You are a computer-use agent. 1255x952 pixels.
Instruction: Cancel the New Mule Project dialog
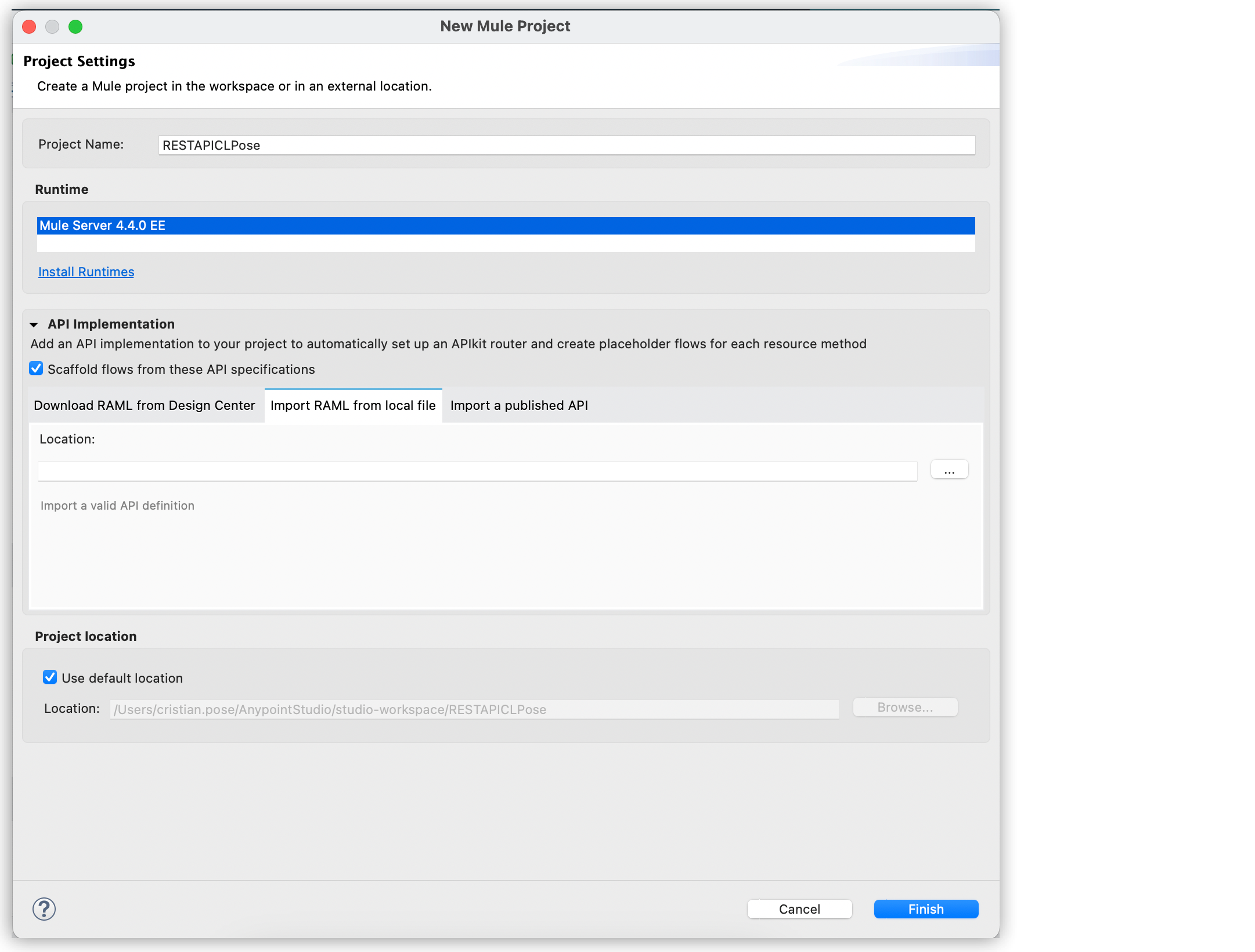point(799,908)
